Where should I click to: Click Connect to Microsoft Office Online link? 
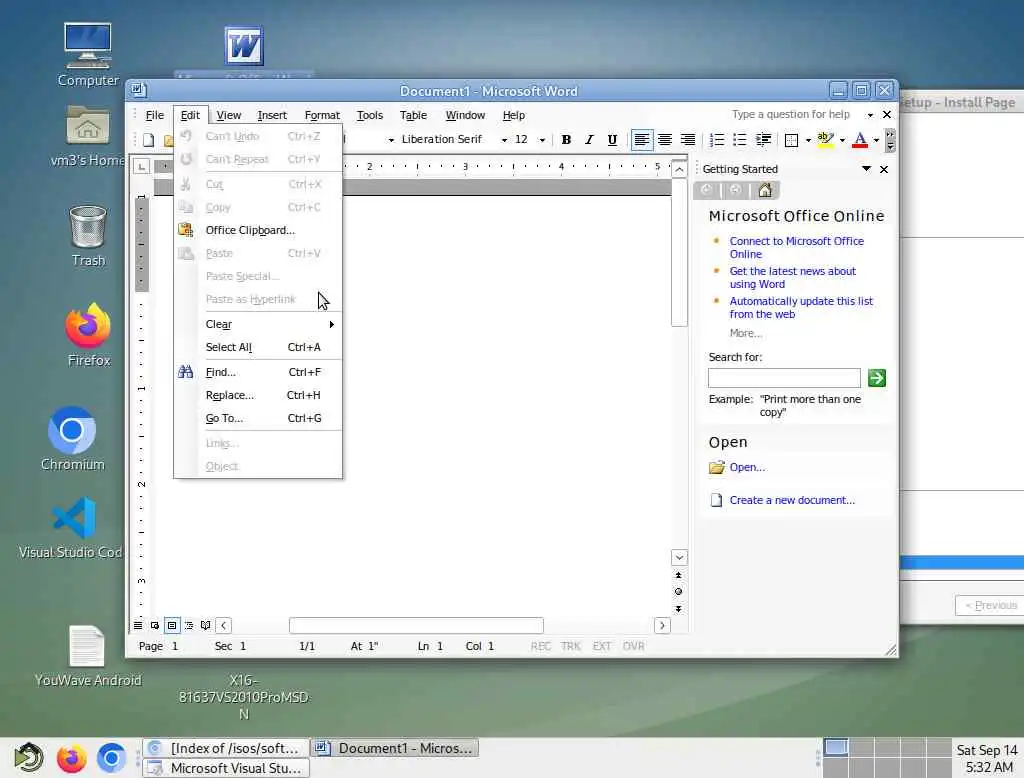(x=796, y=248)
